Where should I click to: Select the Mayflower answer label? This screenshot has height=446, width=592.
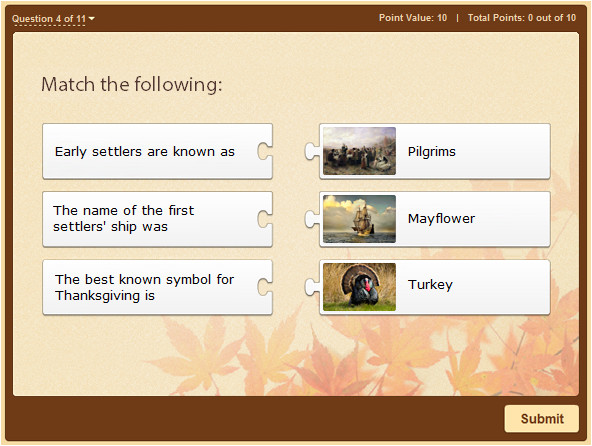[x=441, y=219]
